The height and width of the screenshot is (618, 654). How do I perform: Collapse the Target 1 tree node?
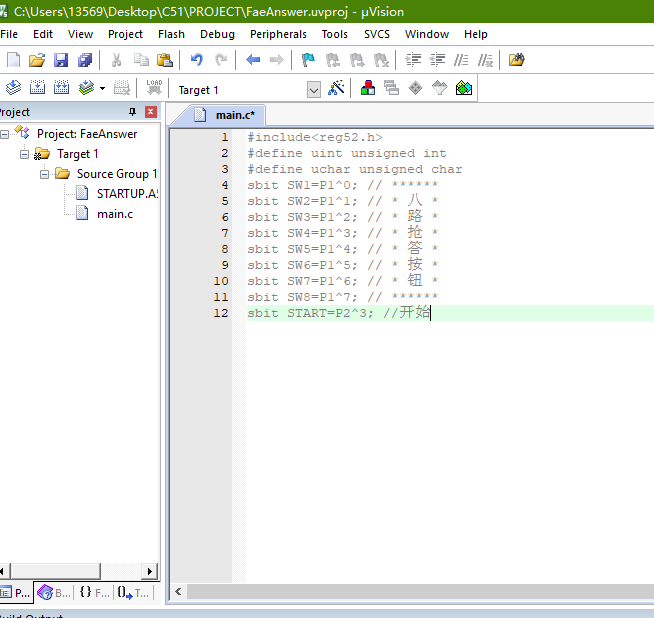pyautogui.click(x=24, y=154)
